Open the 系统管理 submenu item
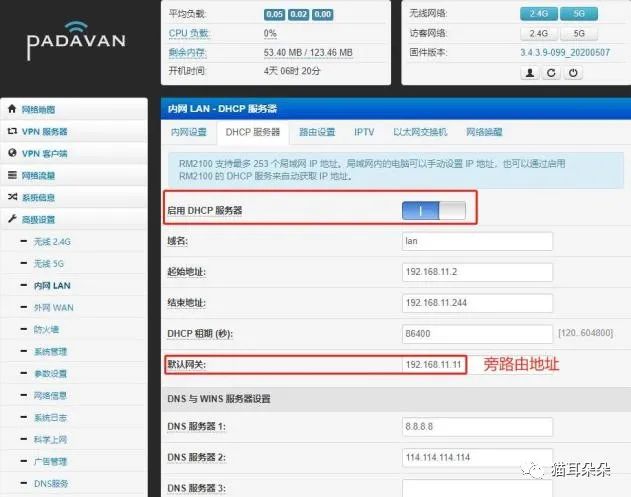This screenshot has width=631, height=497. (50, 352)
